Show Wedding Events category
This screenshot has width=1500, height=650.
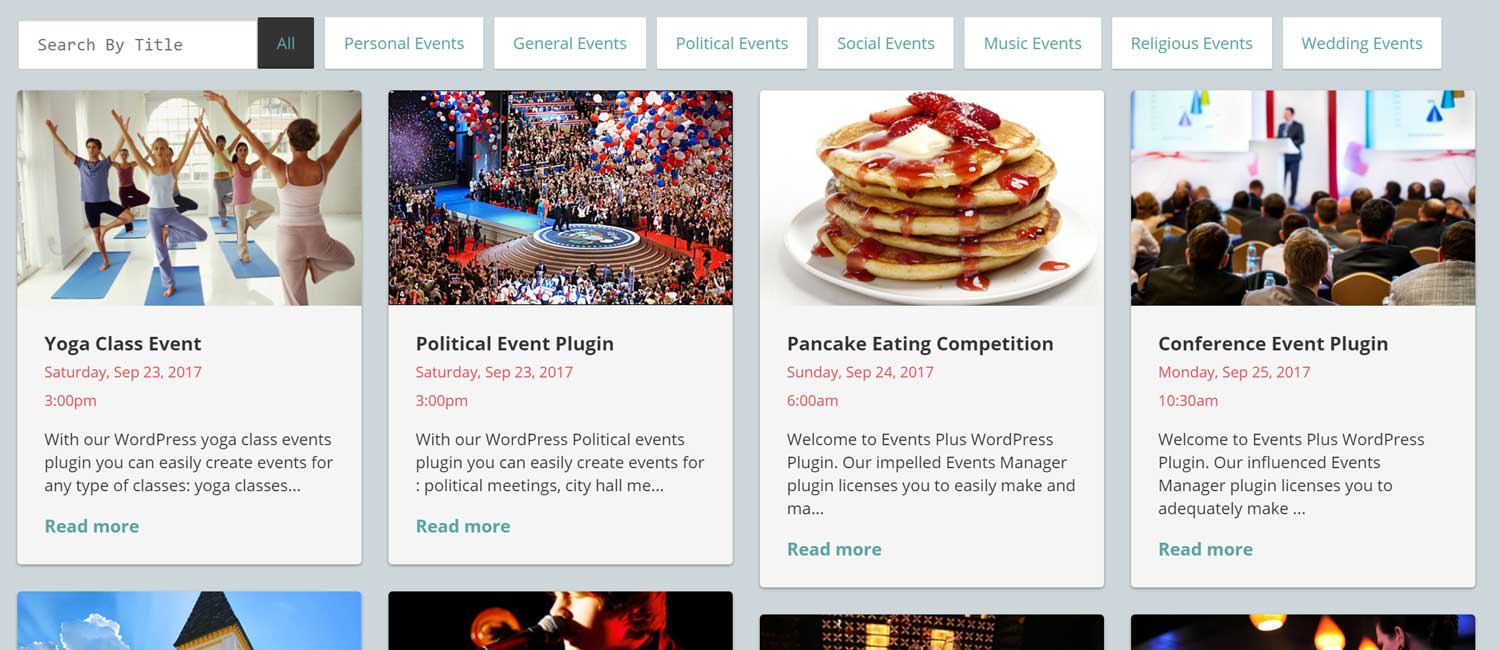(1361, 44)
